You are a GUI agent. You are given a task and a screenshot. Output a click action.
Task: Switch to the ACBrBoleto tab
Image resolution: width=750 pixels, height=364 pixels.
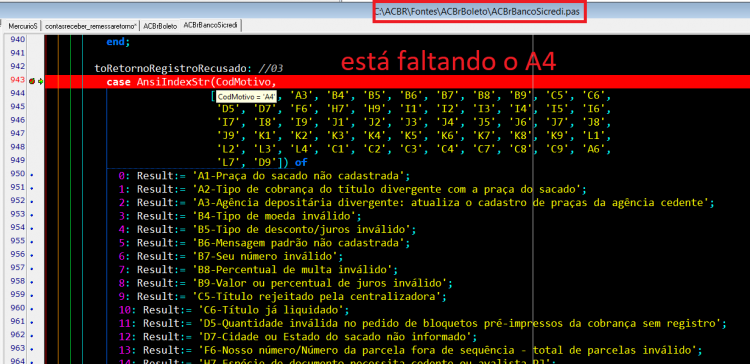coord(160,25)
